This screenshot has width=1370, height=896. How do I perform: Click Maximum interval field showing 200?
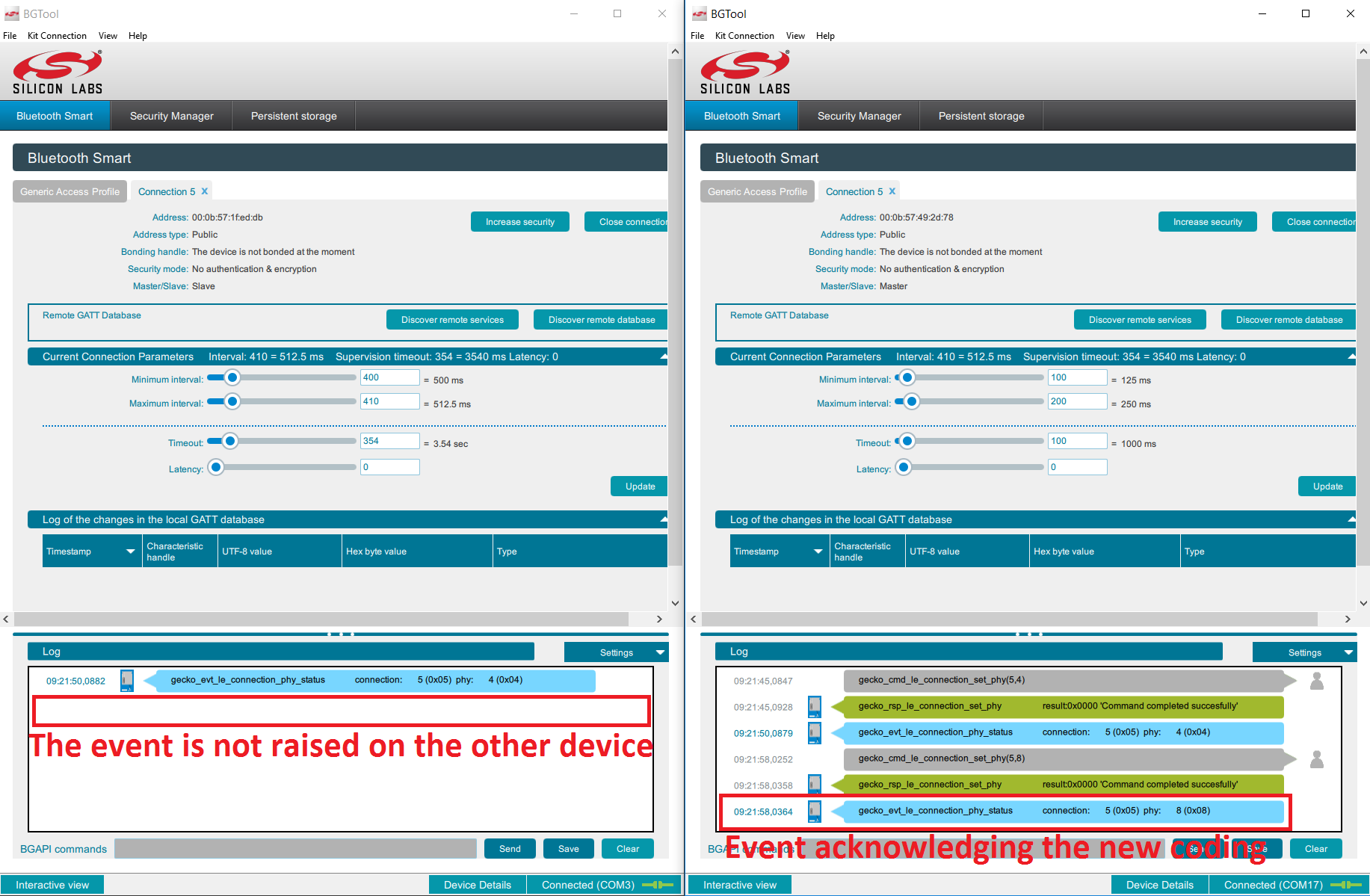click(x=1077, y=401)
